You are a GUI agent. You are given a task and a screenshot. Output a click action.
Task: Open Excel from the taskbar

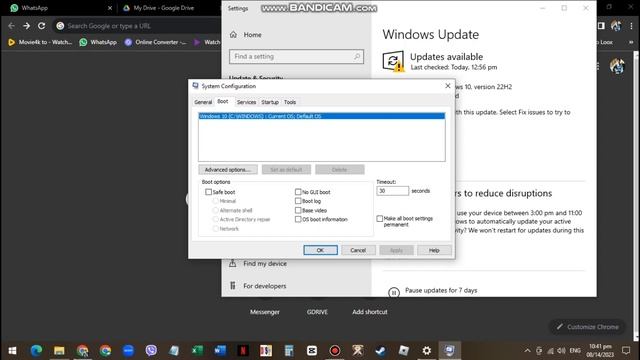click(x=197, y=350)
